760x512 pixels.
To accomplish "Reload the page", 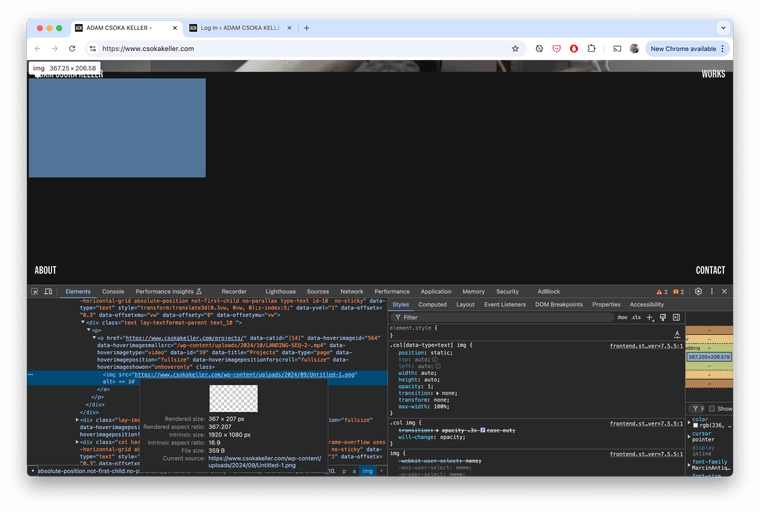I will (x=72, y=48).
